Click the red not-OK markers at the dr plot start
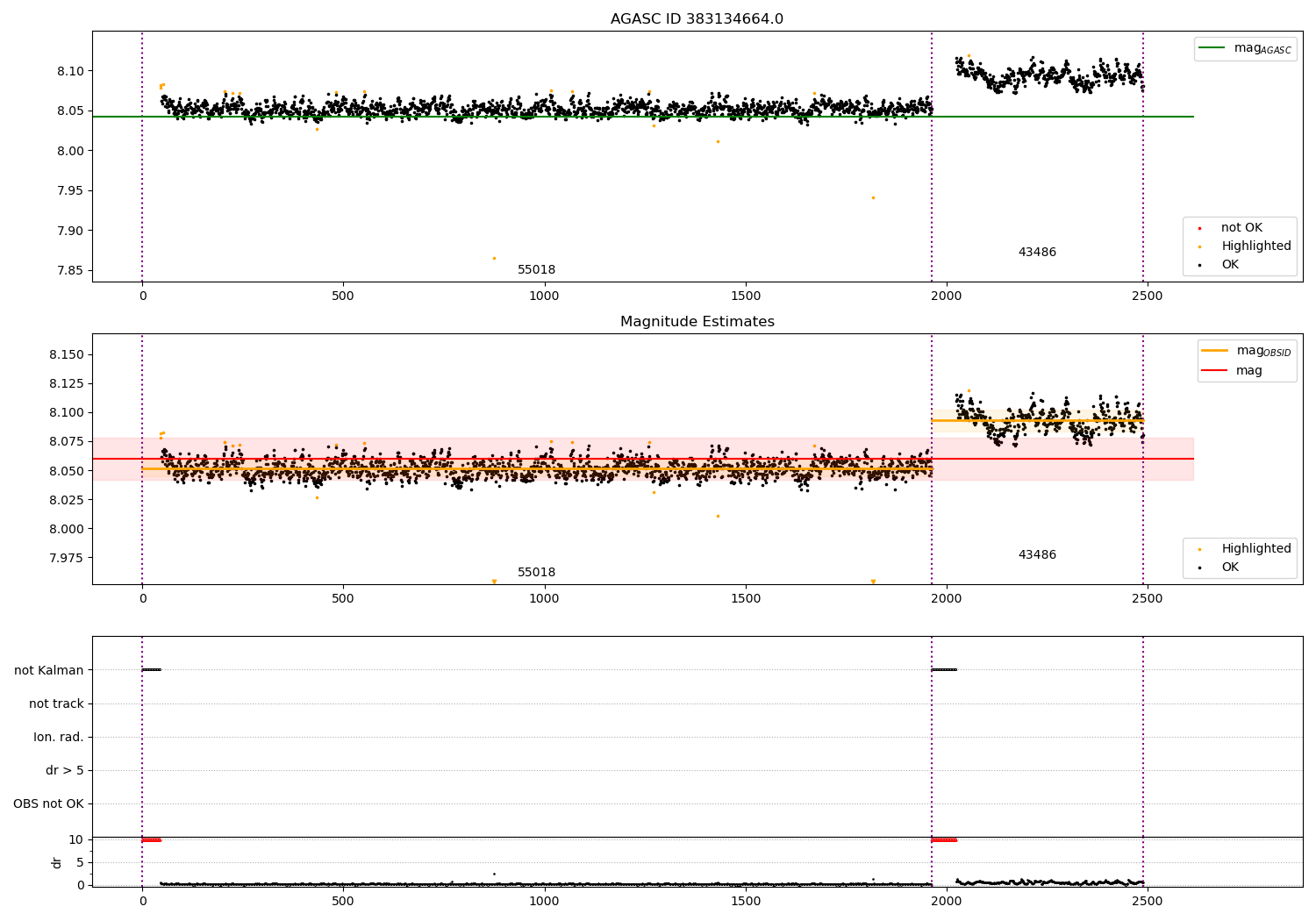Viewport: 1316px width, 921px height. click(151, 839)
